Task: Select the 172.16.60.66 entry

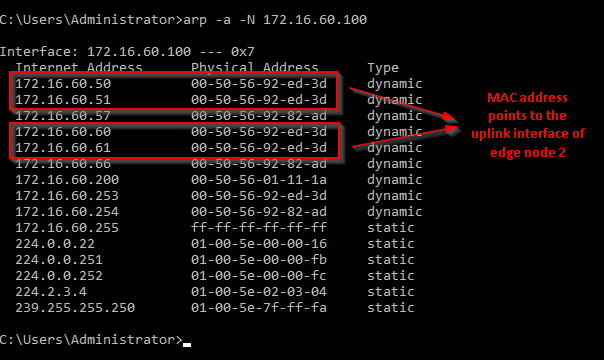Action: (x=63, y=164)
